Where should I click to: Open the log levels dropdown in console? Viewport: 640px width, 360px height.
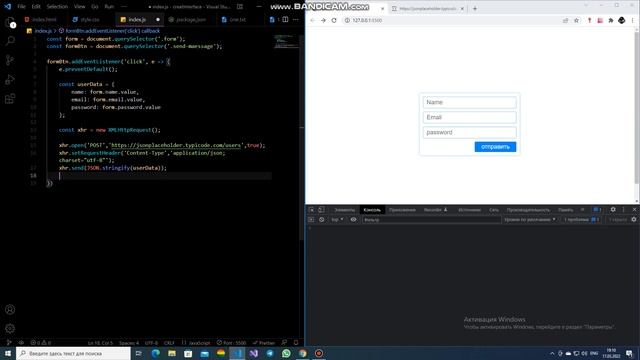point(529,220)
